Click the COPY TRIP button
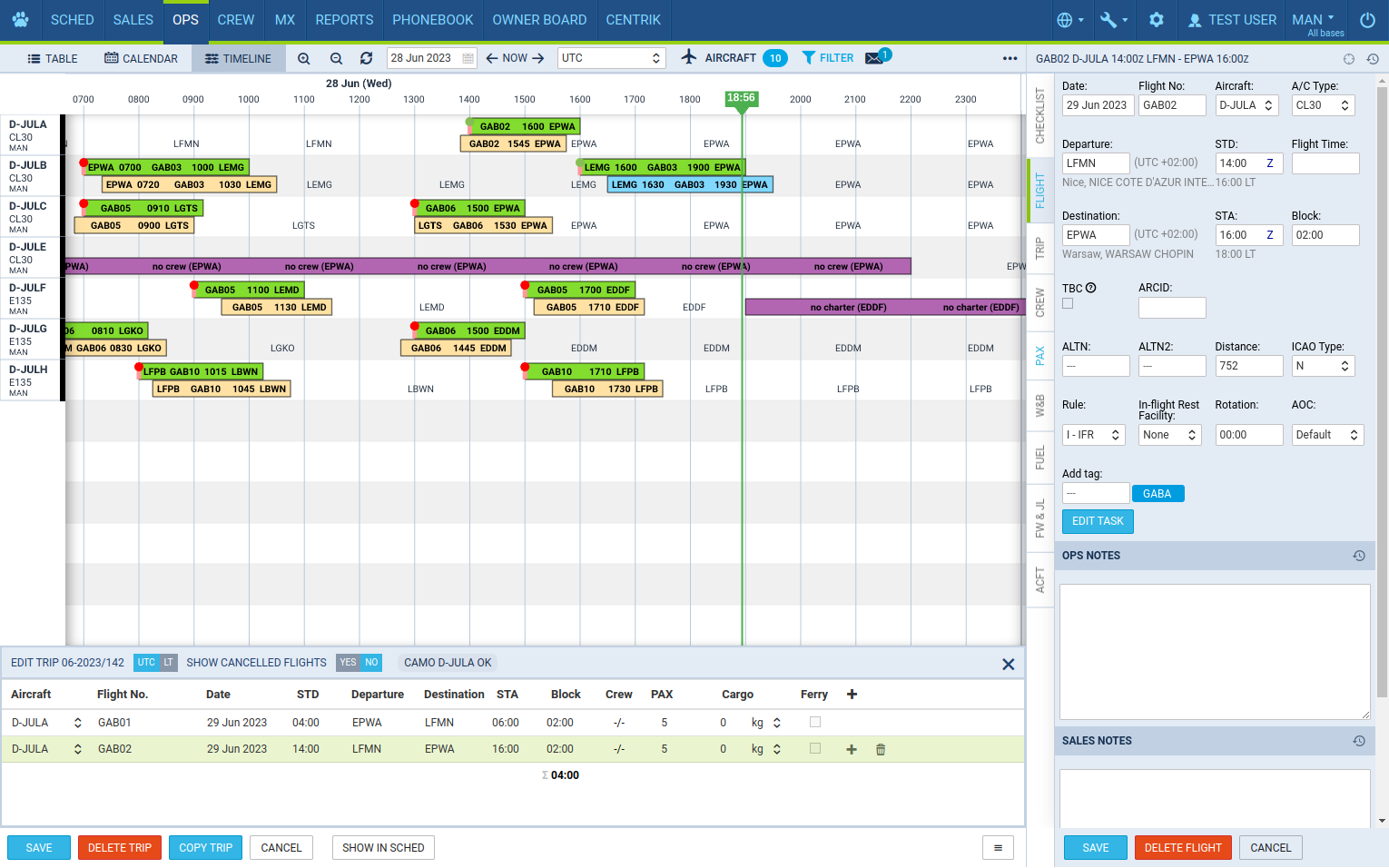Screen dimensions: 1389x868 click(205, 847)
